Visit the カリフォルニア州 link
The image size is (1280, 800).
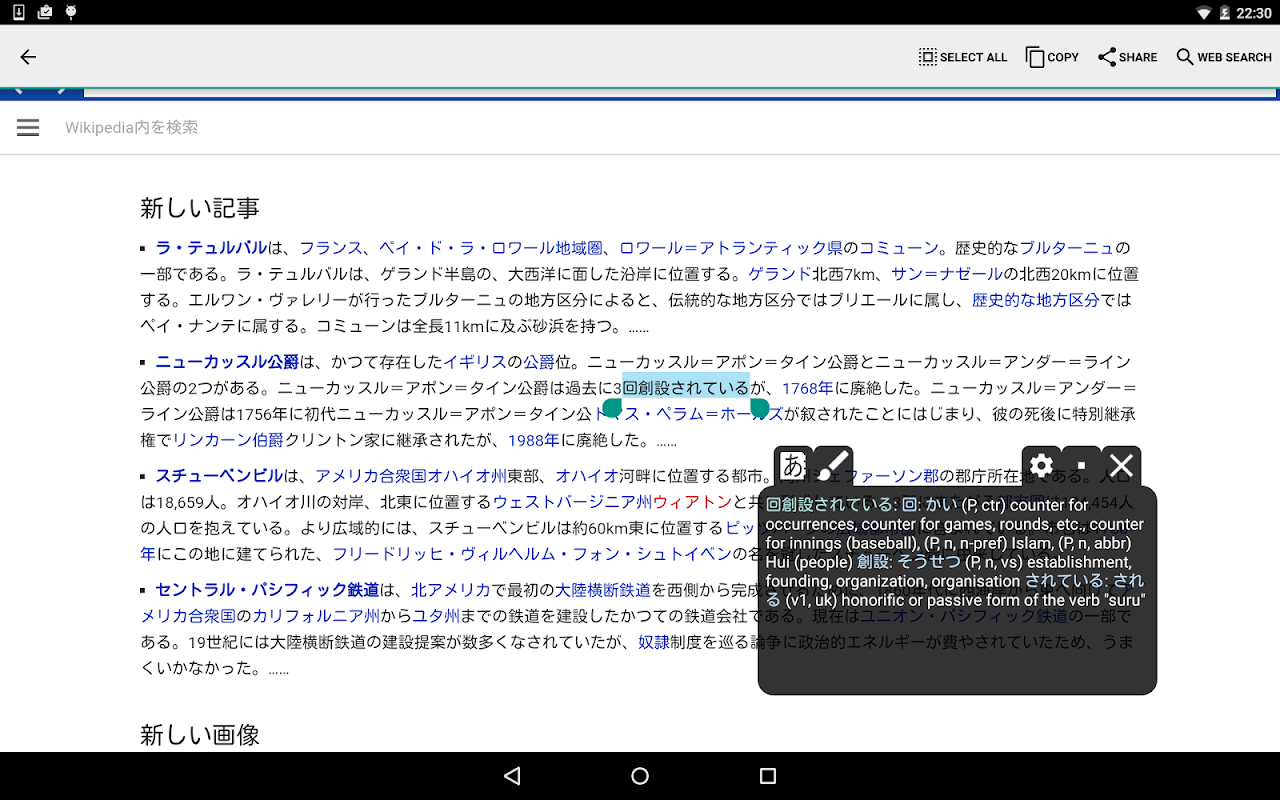point(316,616)
